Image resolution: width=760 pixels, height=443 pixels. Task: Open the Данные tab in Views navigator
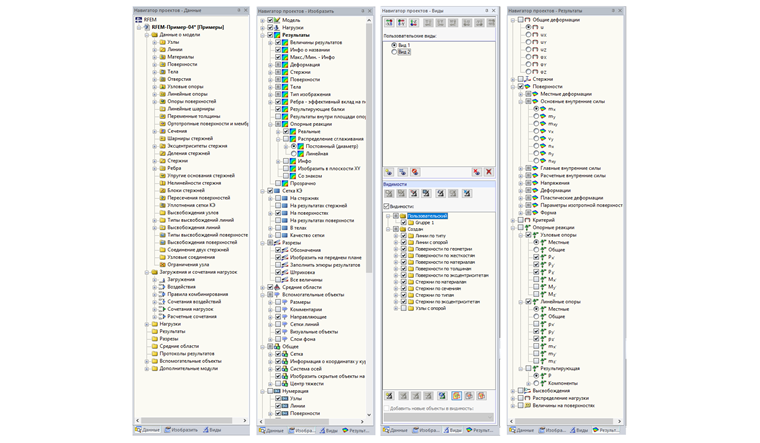[396, 430]
